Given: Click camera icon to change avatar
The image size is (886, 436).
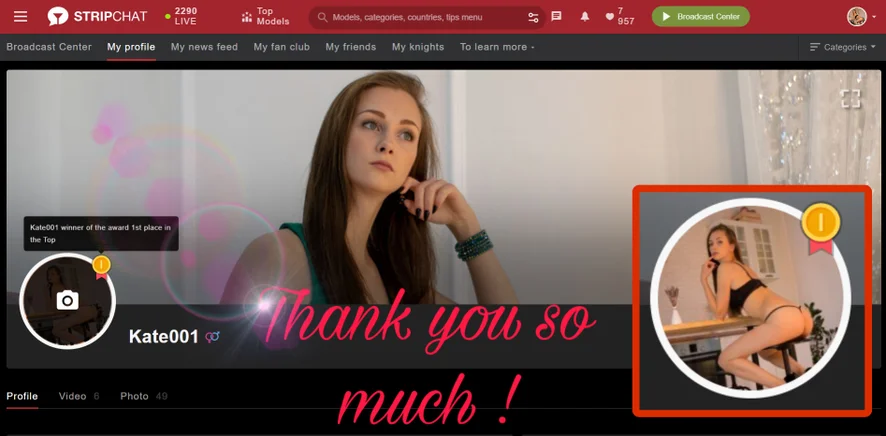Looking at the screenshot, I should [x=67, y=300].
